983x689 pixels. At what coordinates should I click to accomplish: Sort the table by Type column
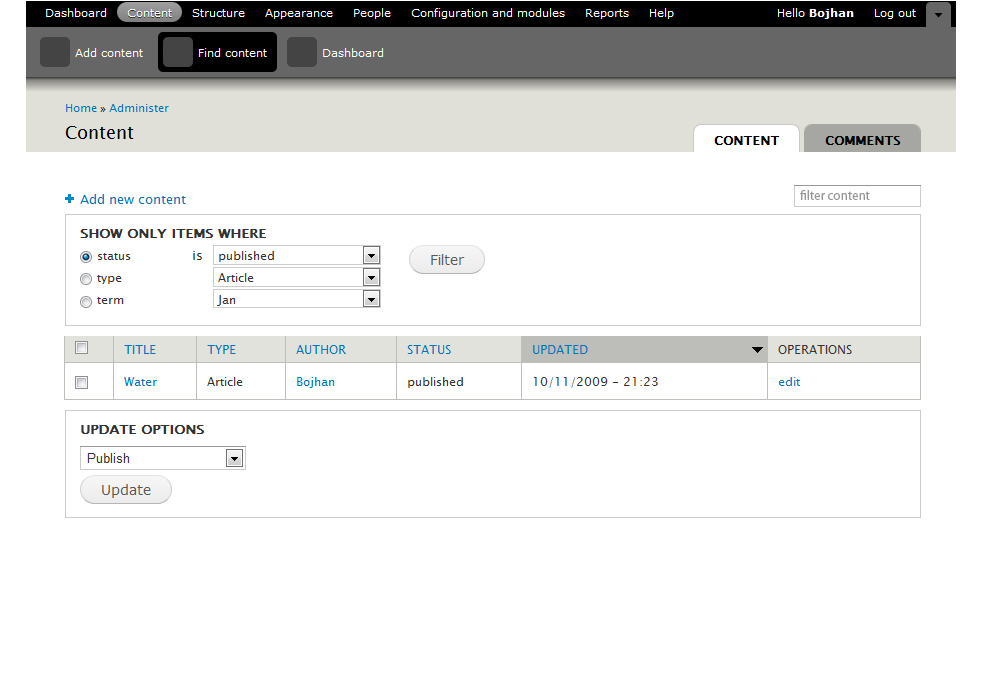tap(222, 350)
